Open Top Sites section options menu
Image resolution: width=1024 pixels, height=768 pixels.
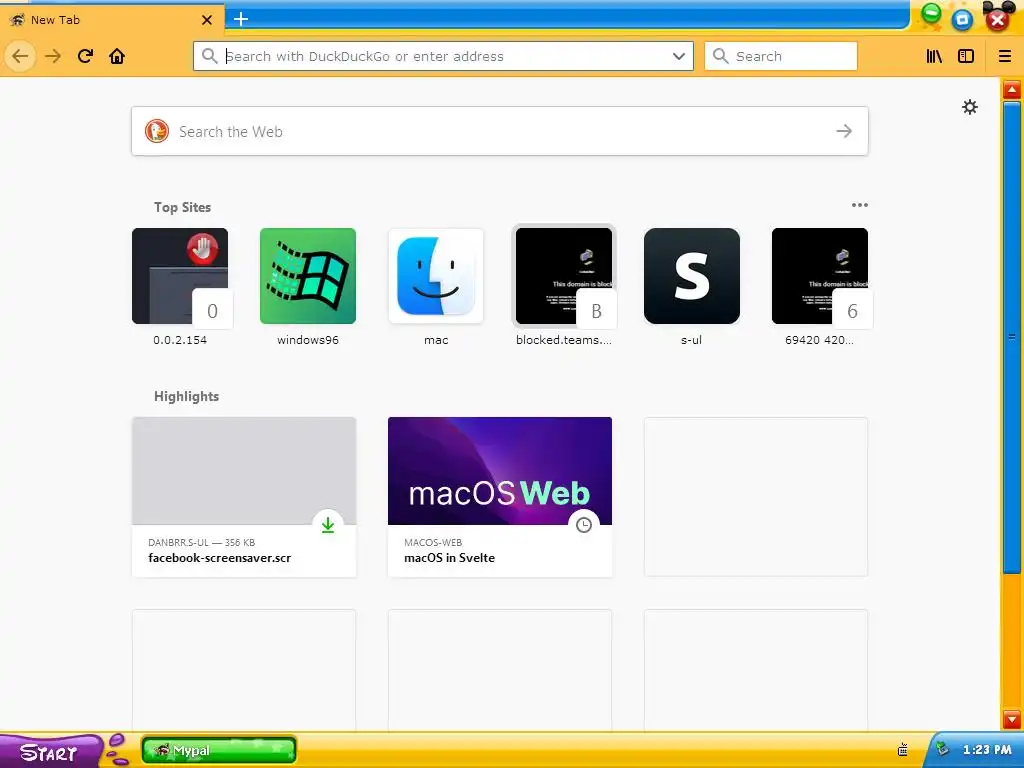click(859, 205)
